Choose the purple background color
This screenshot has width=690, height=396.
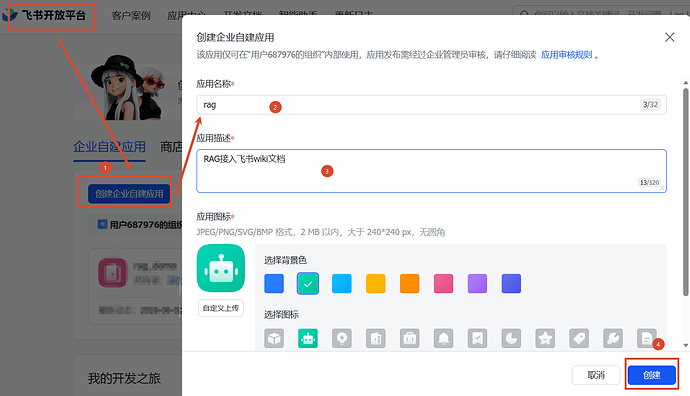coord(477,283)
